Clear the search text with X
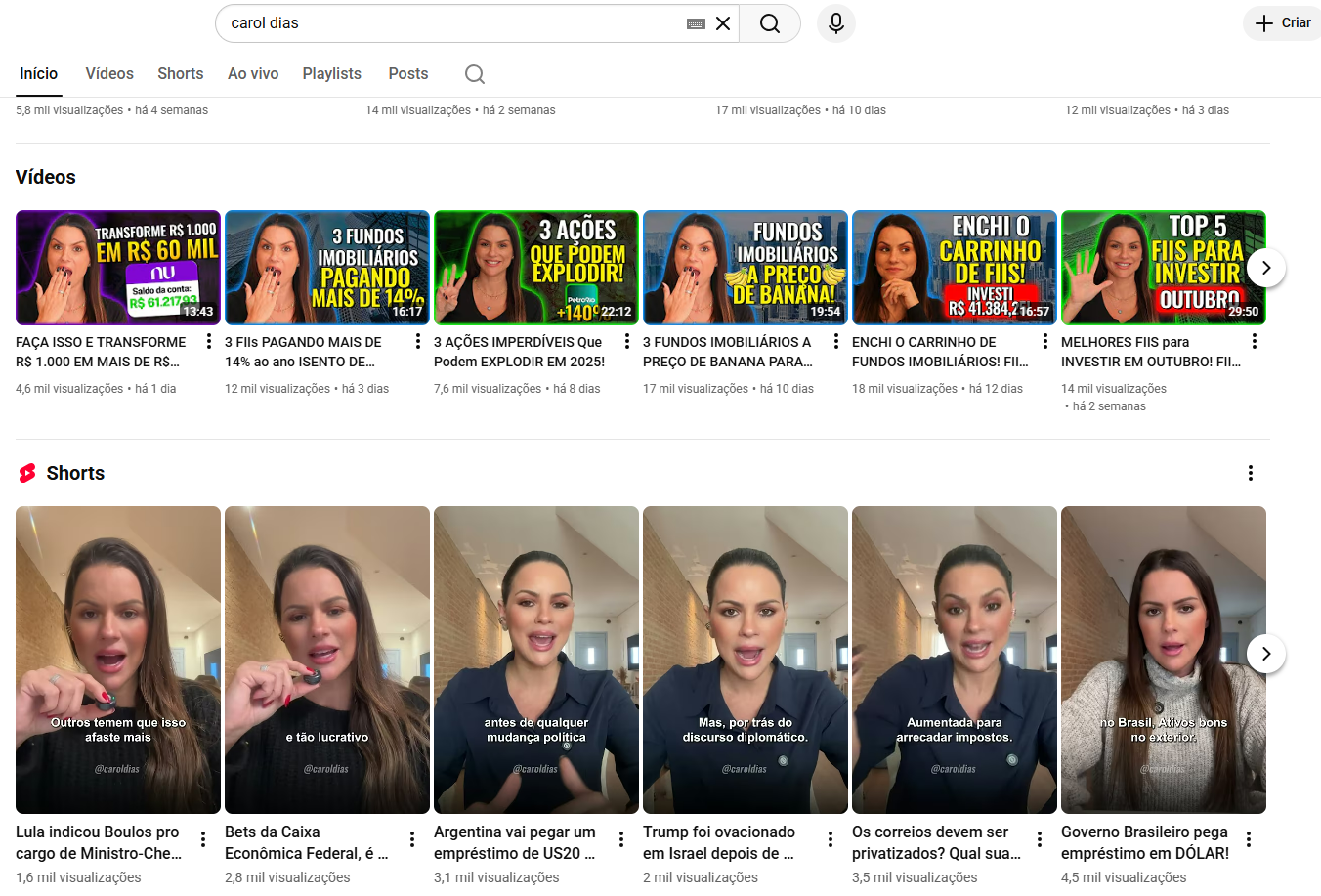1321x896 pixels. tap(723, 23)
